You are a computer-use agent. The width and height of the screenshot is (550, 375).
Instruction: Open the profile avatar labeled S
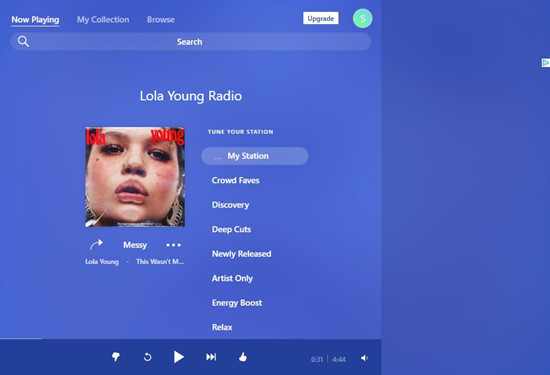click(x=362, y=19)
